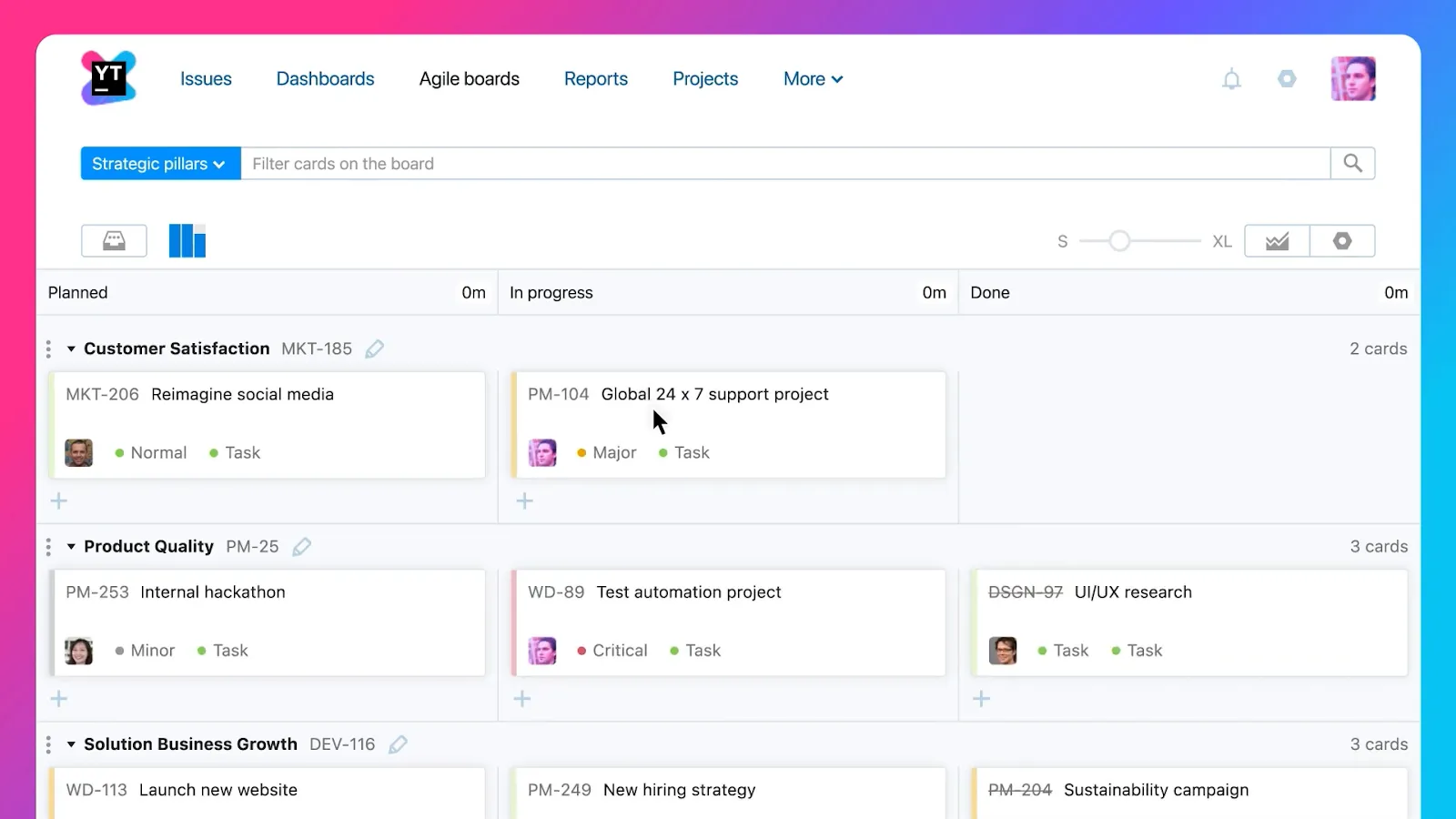Click Critical priority on WD-89 card

click(x=612, y=651)
